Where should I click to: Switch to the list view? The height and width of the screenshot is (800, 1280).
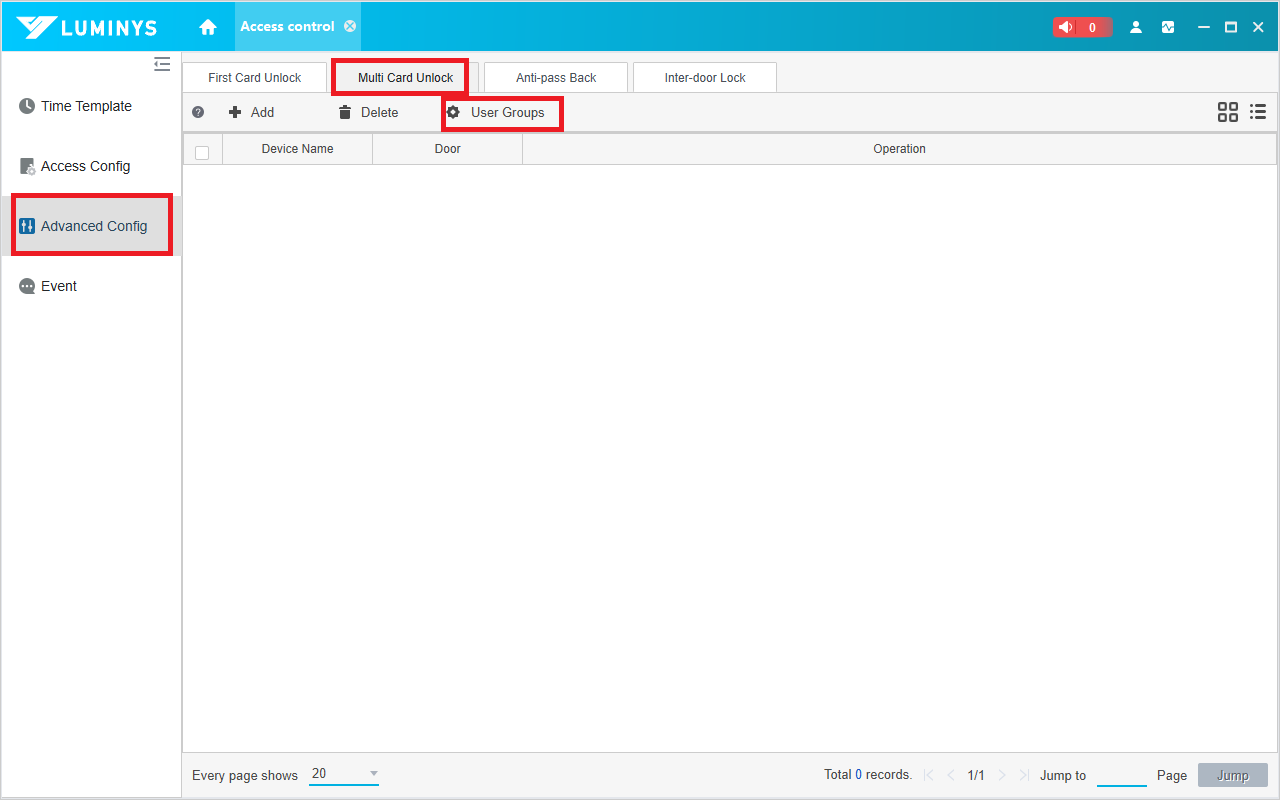click(x=1258, y=112)
